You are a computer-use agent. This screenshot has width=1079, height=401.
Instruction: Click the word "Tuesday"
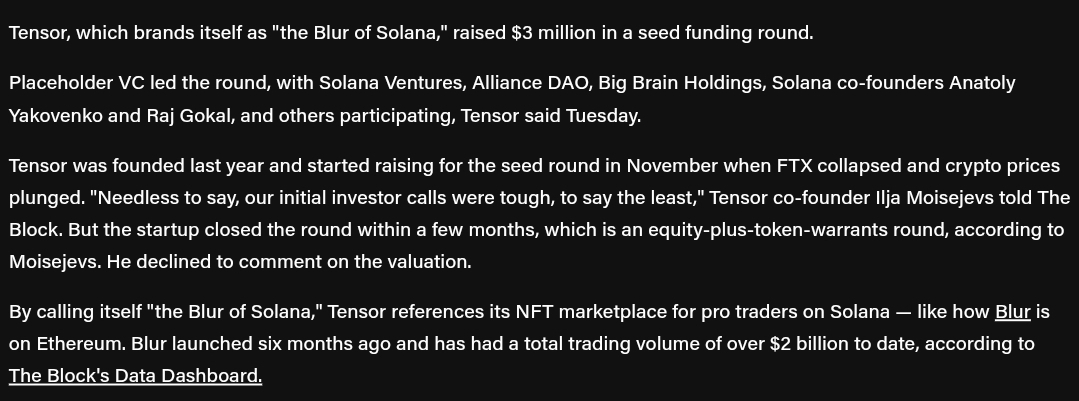click(x=602, y=115)
